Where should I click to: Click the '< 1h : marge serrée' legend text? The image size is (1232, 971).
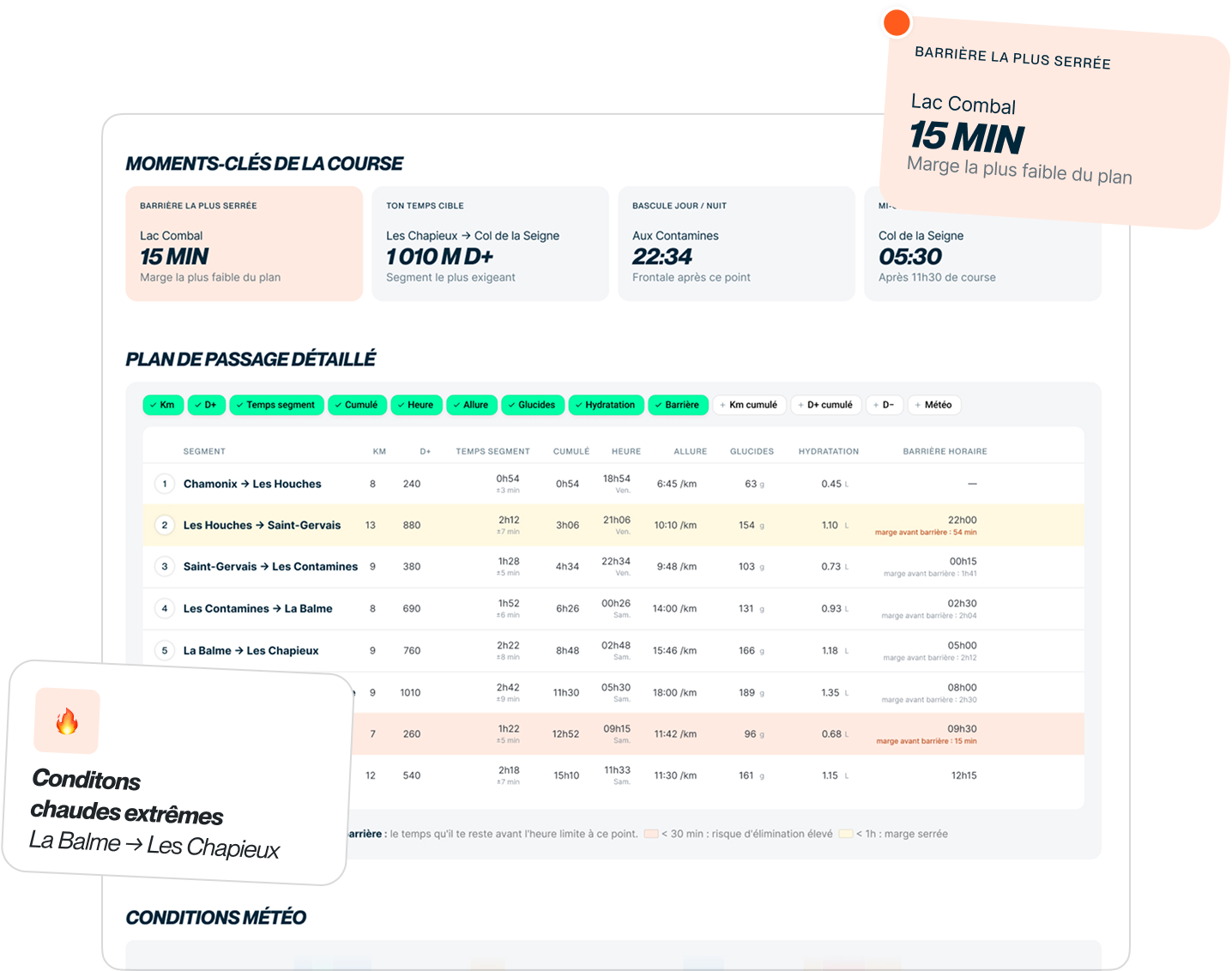pos(902,834)
